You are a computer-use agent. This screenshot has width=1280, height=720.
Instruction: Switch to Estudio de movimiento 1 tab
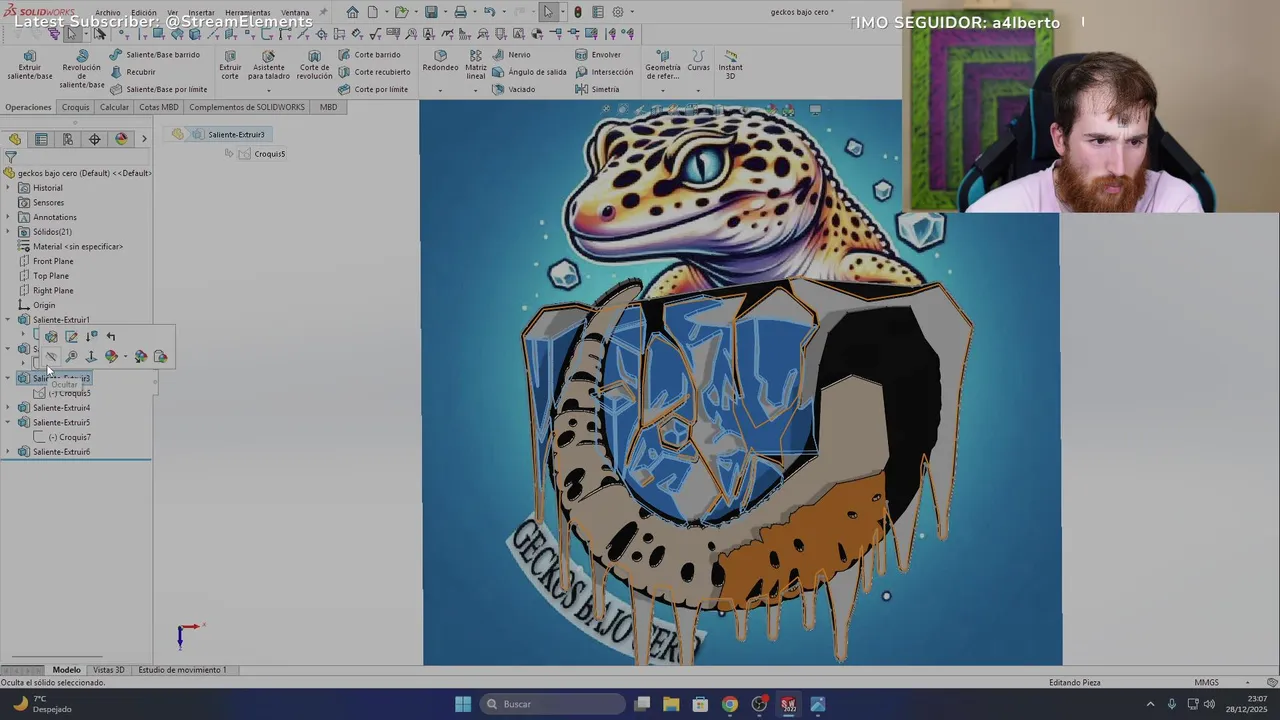coord(182,670)
